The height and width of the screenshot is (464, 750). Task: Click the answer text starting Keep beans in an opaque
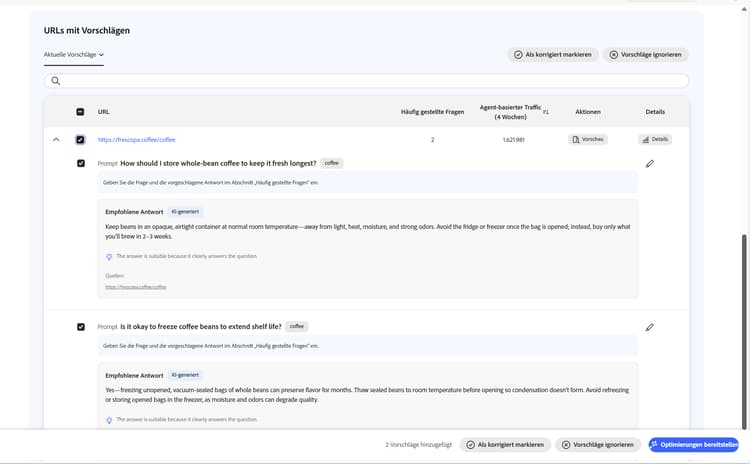pyautogui.click(x=368, y=232)
